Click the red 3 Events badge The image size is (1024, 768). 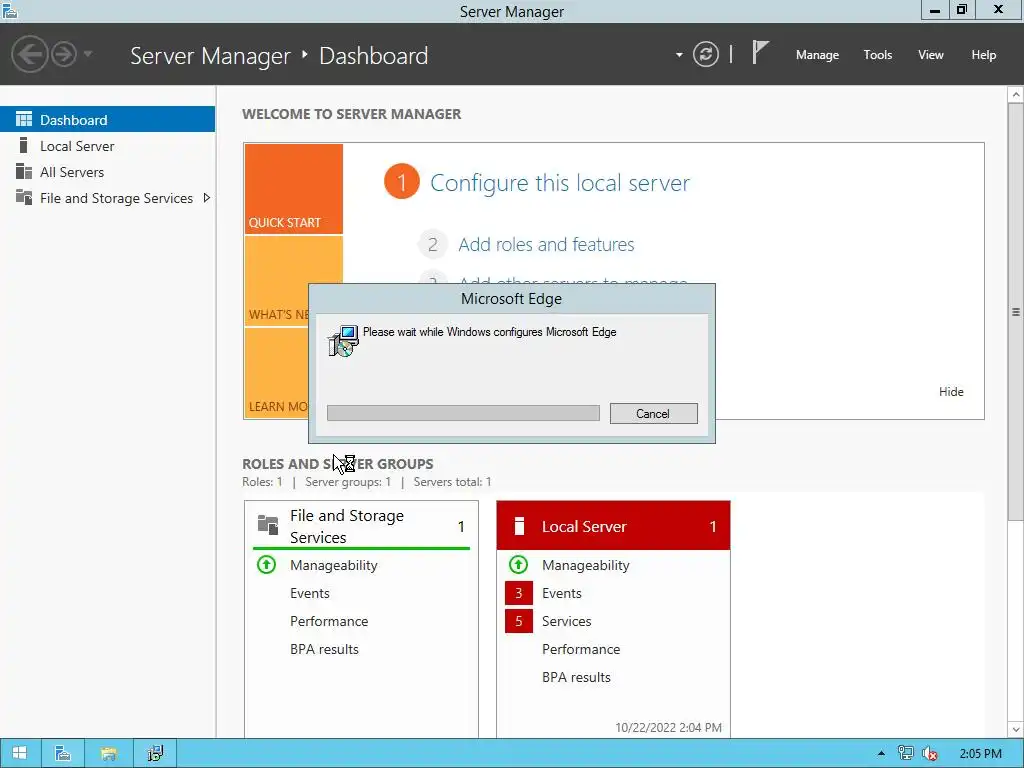click(x=519, y=593)
